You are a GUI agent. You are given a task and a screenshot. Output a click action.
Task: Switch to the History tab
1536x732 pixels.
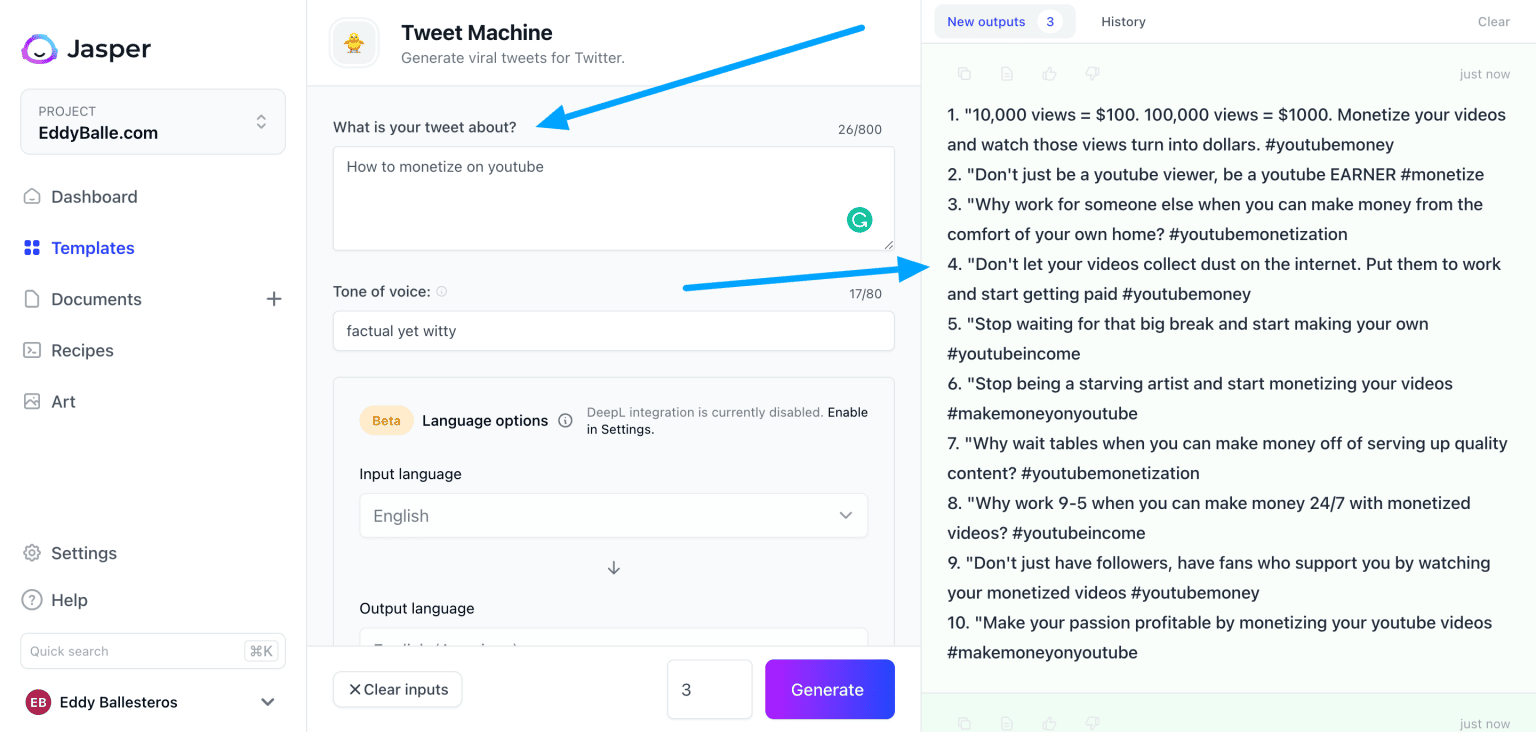coord(1123,20)
